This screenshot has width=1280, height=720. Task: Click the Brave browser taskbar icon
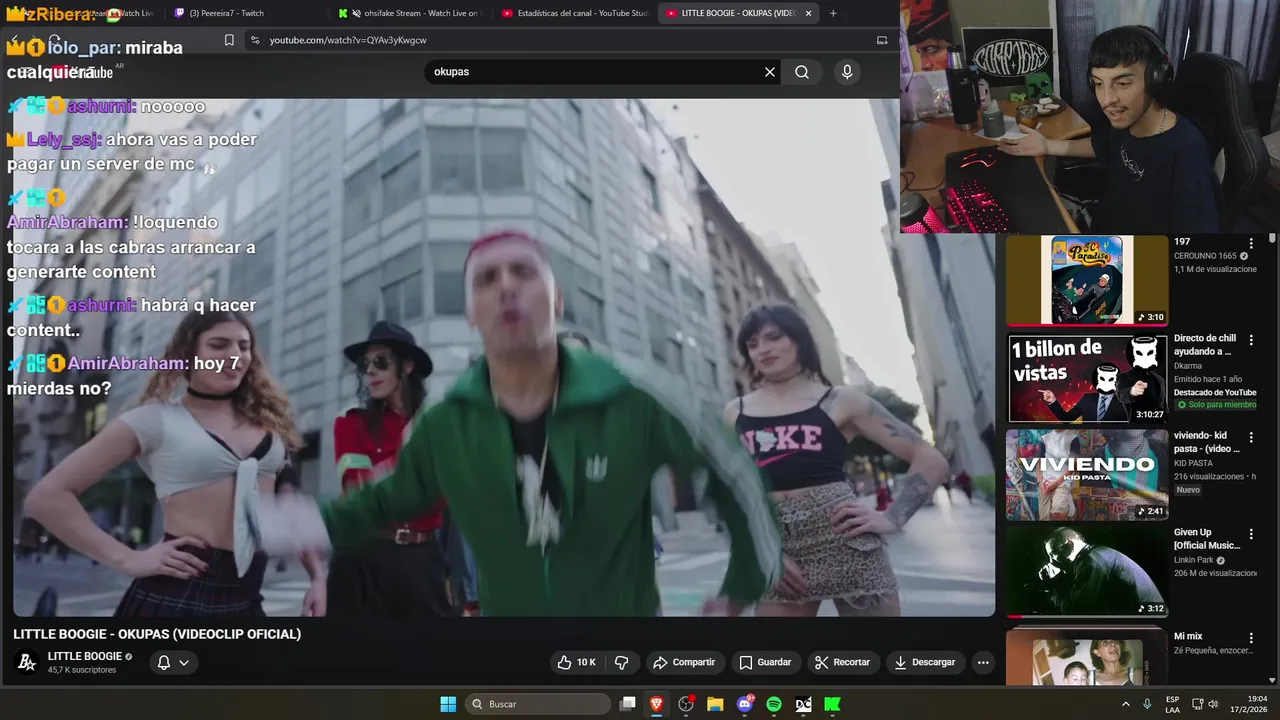click(656, 704)
